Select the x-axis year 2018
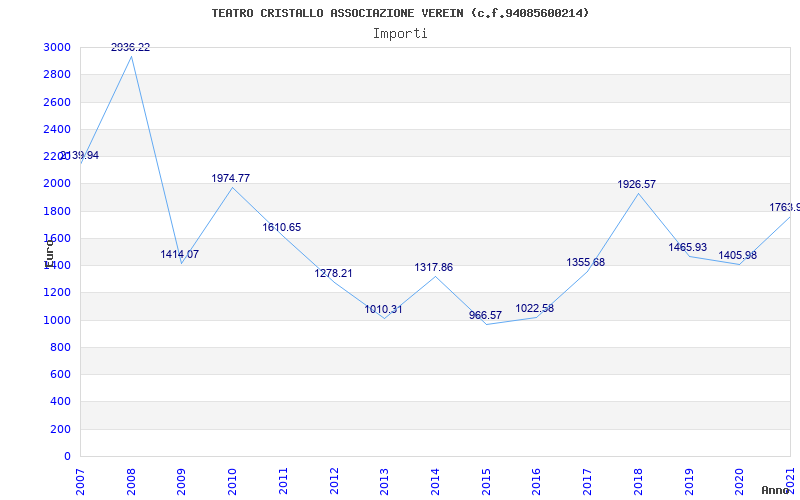Viewport: 800px width, 500px height. (x=638, y=481)
